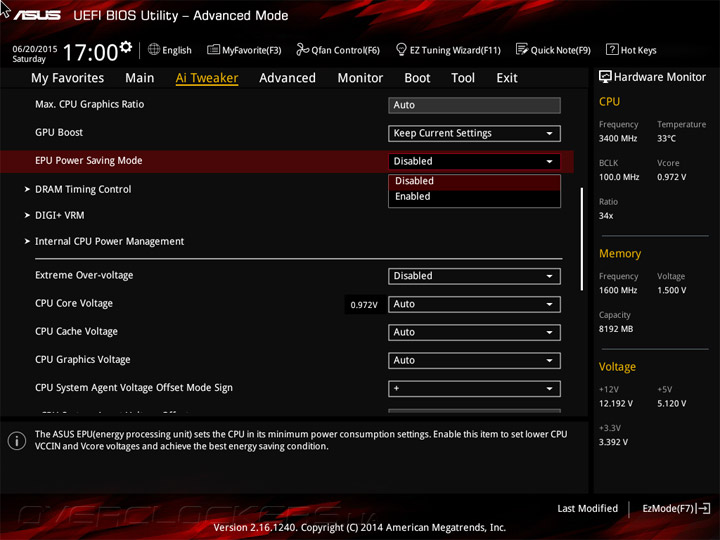Open the Exit tab

(x=506, y=78)
